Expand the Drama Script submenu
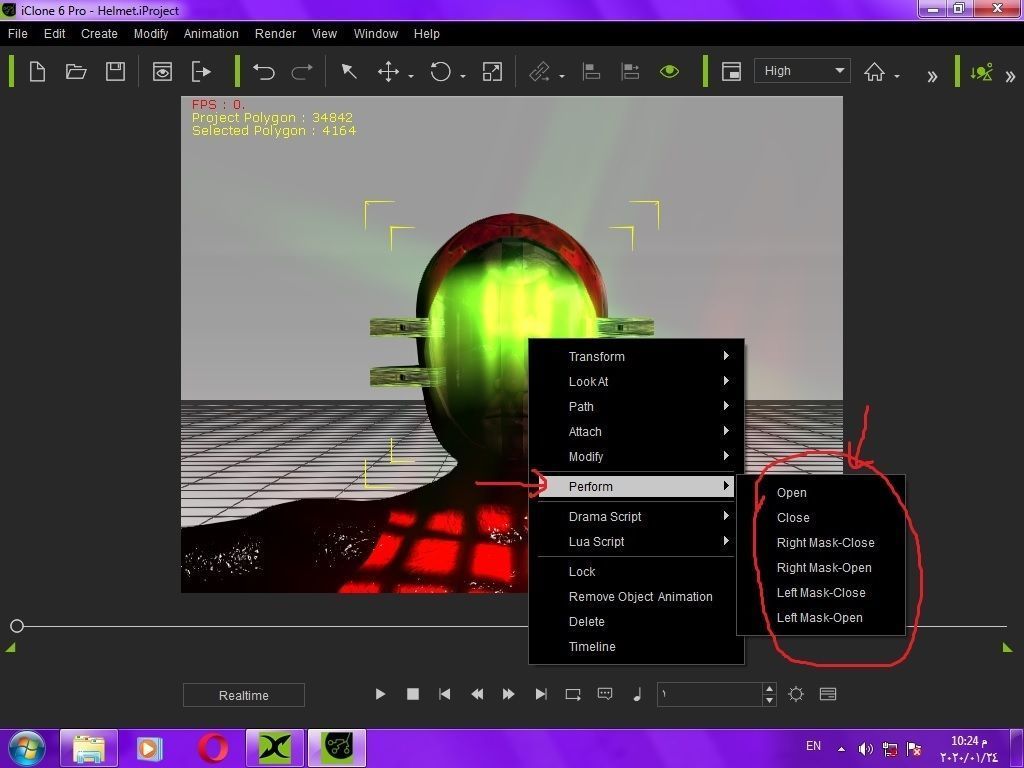 [636, 517]
